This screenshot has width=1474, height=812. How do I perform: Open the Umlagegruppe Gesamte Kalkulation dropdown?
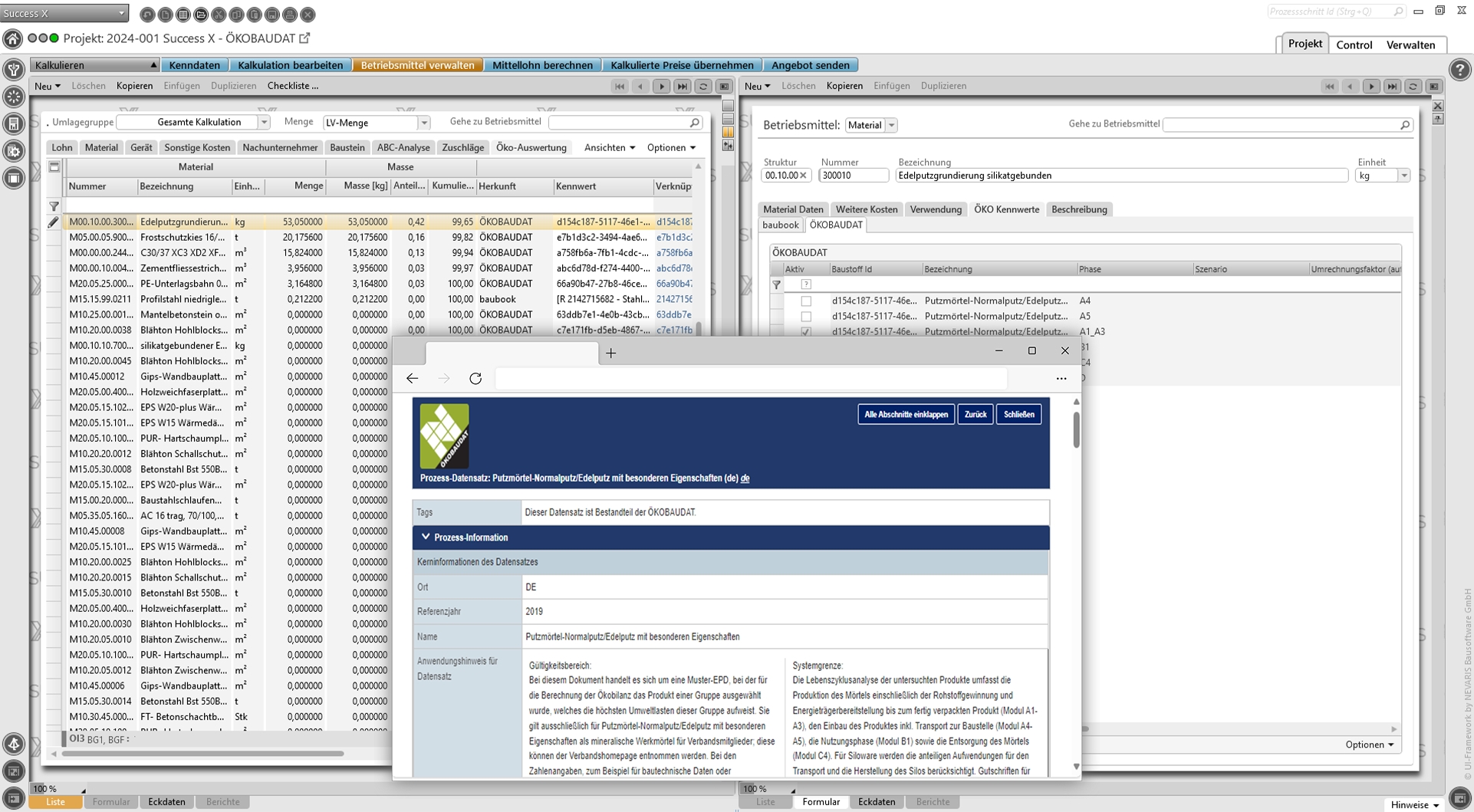coord(264,123)
